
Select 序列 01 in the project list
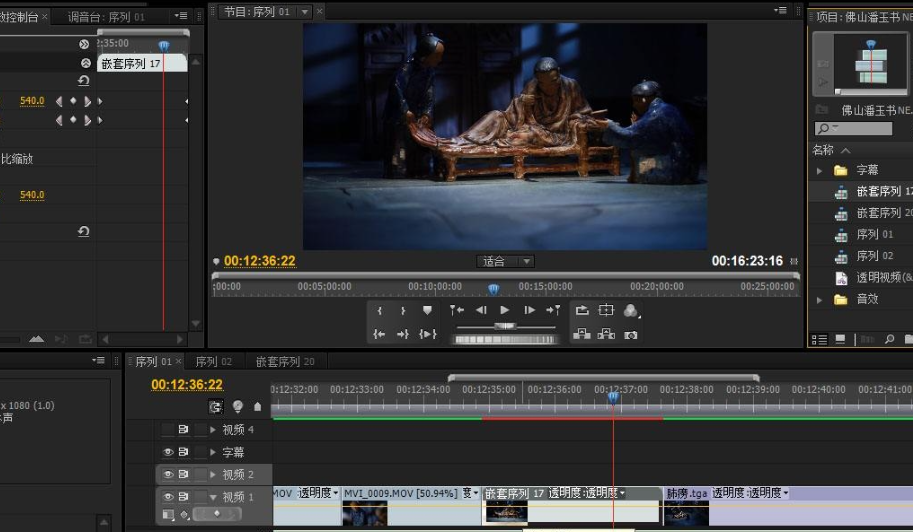pyautogui.click(x=874, y=235)
